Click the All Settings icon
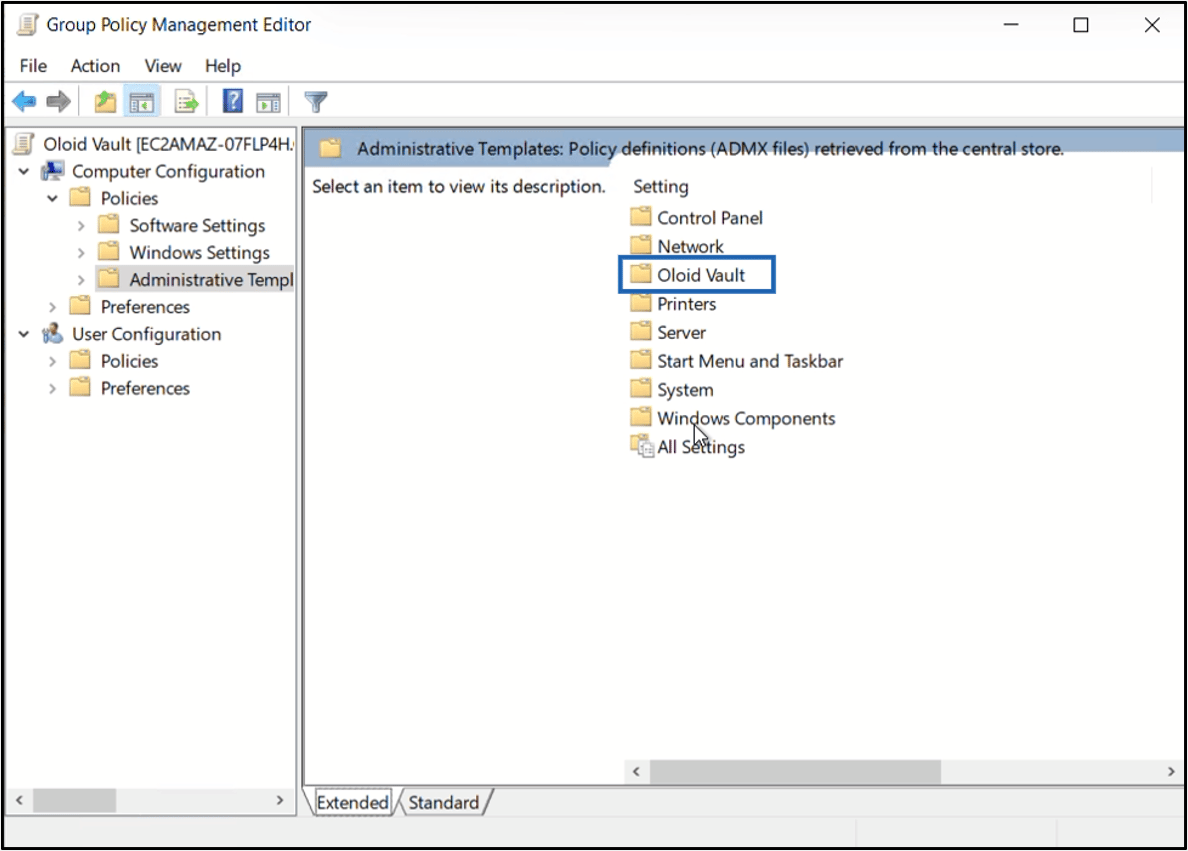Image resolution: width=1188 pixels, height=851 pixels. (x=642, y=446)
